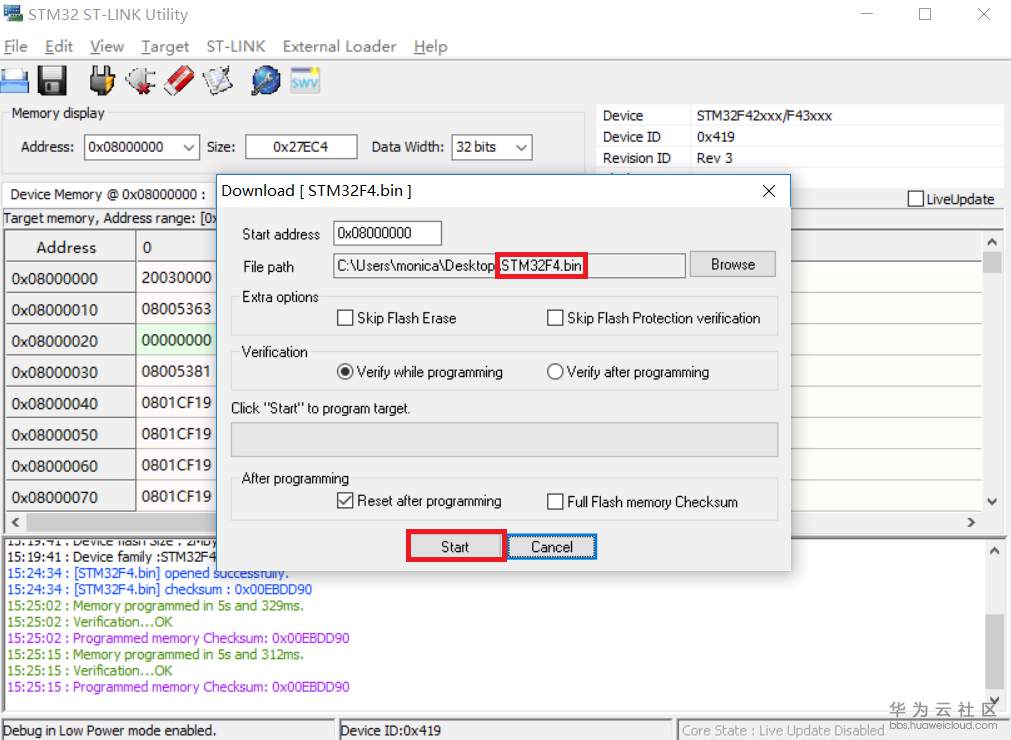The height and width of the screenshot is (740, 1011).
Task: Click log line Memory programmed in 5s and 312ms
Action: tap(155, 654)
